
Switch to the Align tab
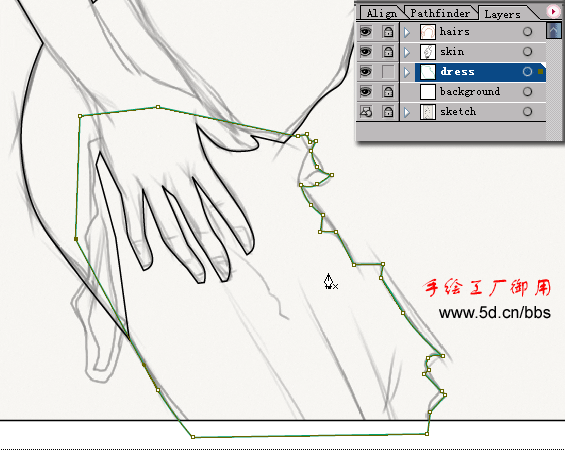click(x=381, y=13)
